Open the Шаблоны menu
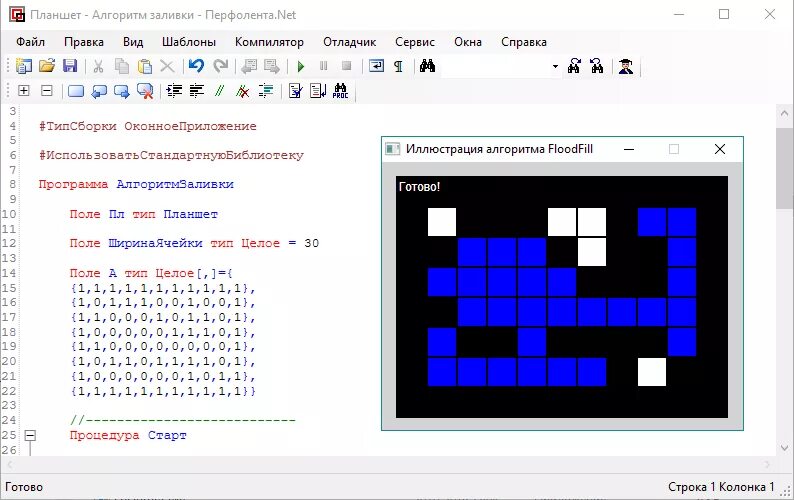 [x=189, y=42]
